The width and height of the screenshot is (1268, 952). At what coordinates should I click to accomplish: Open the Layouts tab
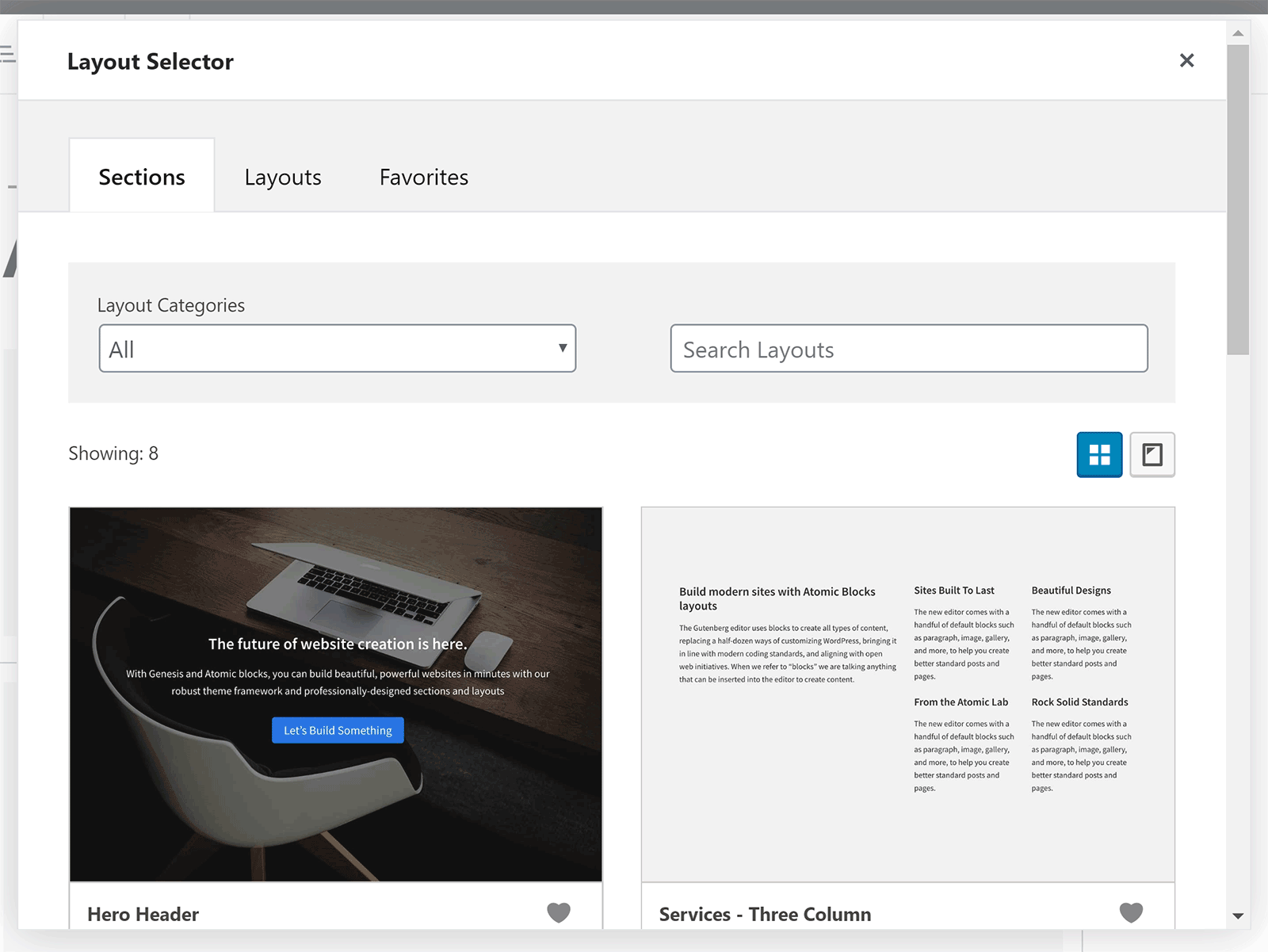pyautogui.click(x=283, y=177)
